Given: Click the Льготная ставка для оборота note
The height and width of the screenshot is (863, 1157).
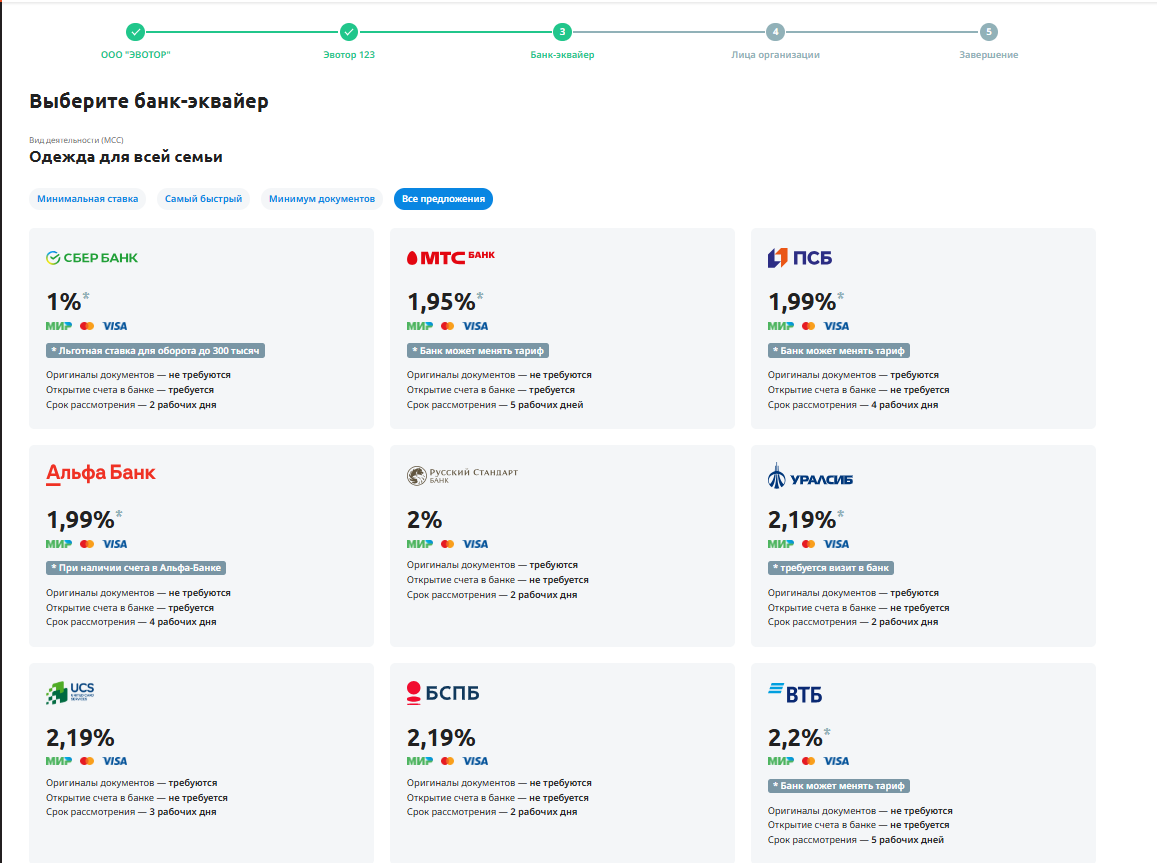Looking at the screenshot, I should [x=155, y=351].
